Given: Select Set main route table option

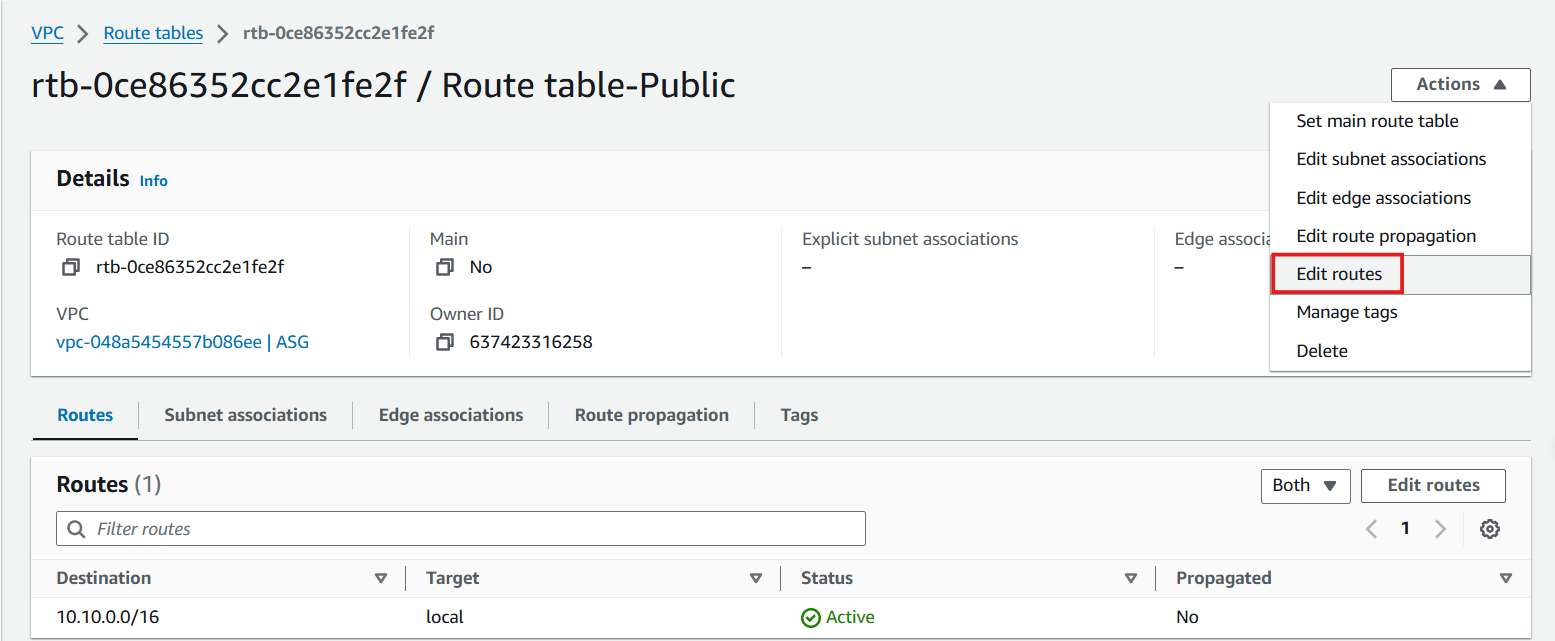Looking at the screenshot, I should click(x=1377, y=120).
